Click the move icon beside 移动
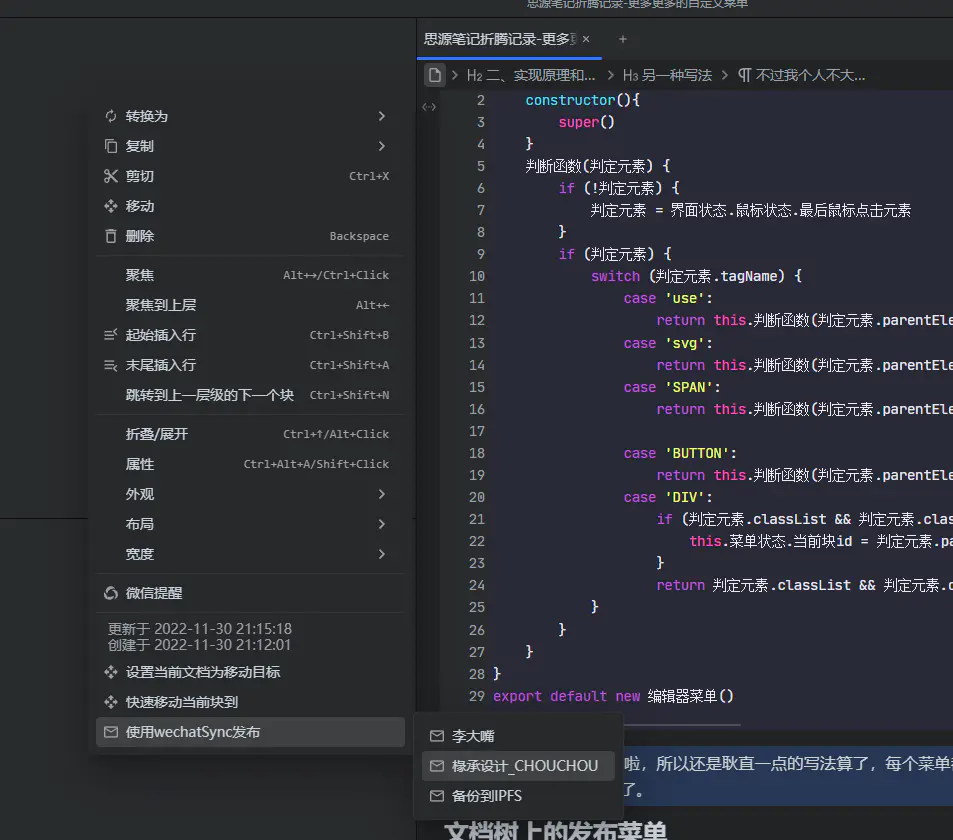This screenshot has width=953, height=840. (111, 206)
